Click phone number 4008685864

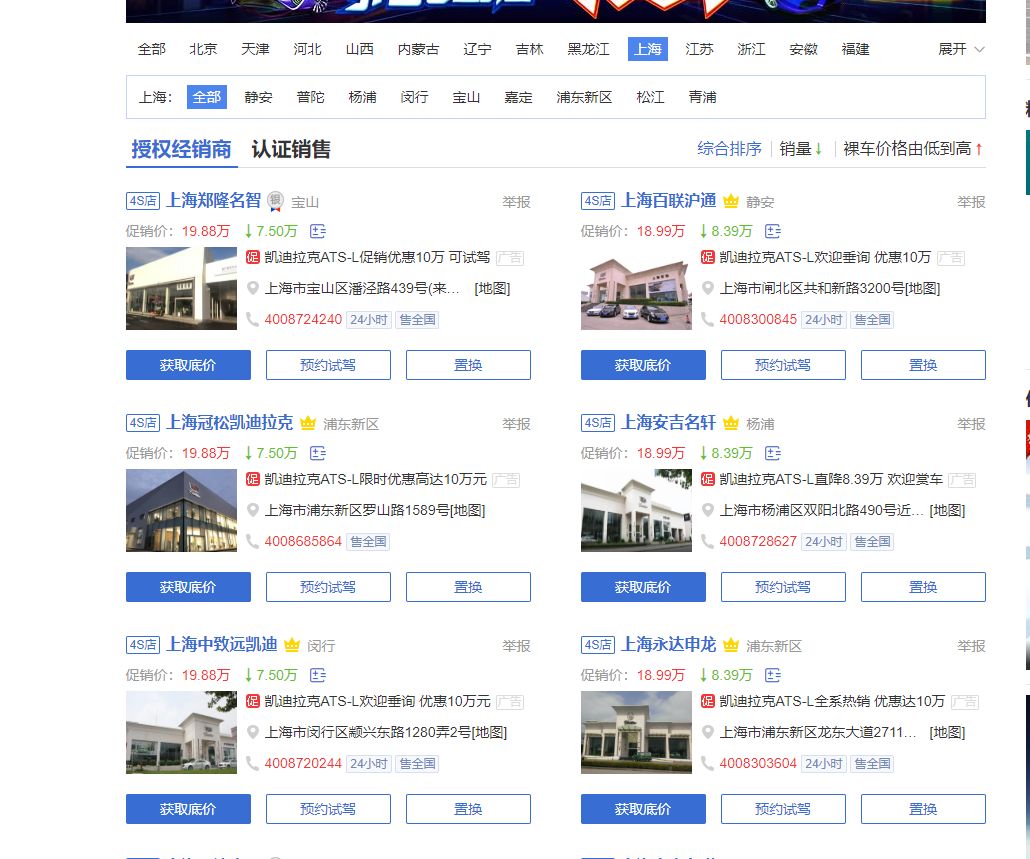click(x=303, y=542)
